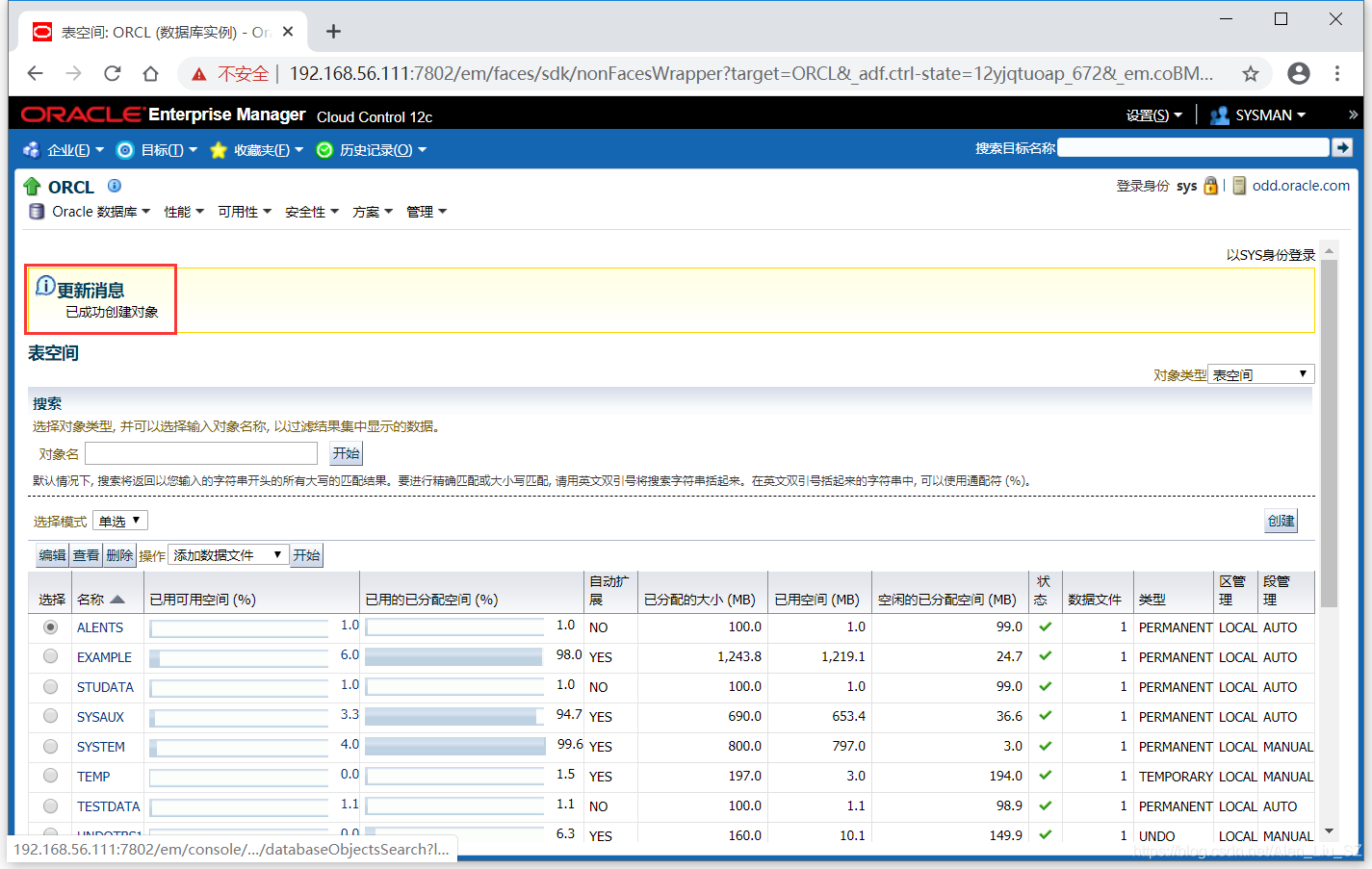Click 开始 next to object name field

coord(346,453)
